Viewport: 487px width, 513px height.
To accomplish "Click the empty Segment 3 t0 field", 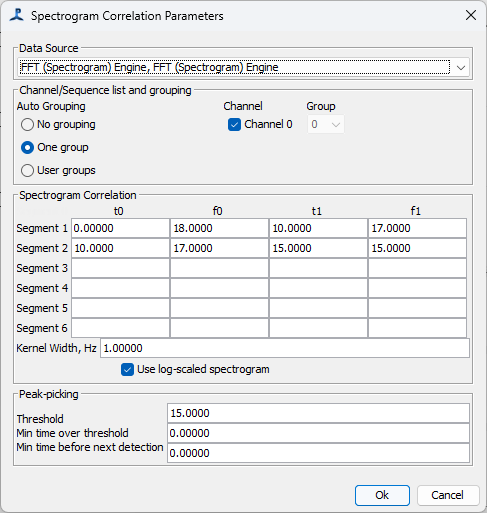I will tap(120, 268).
